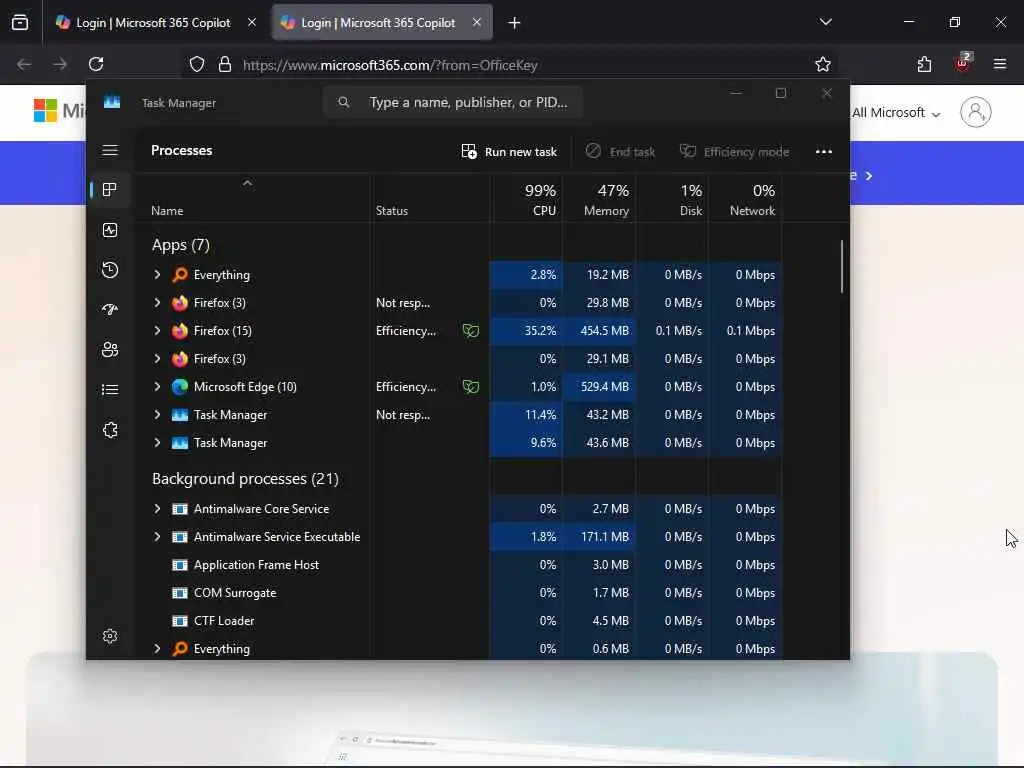Click the tracking protection shield icon

[x=197, y=65]
